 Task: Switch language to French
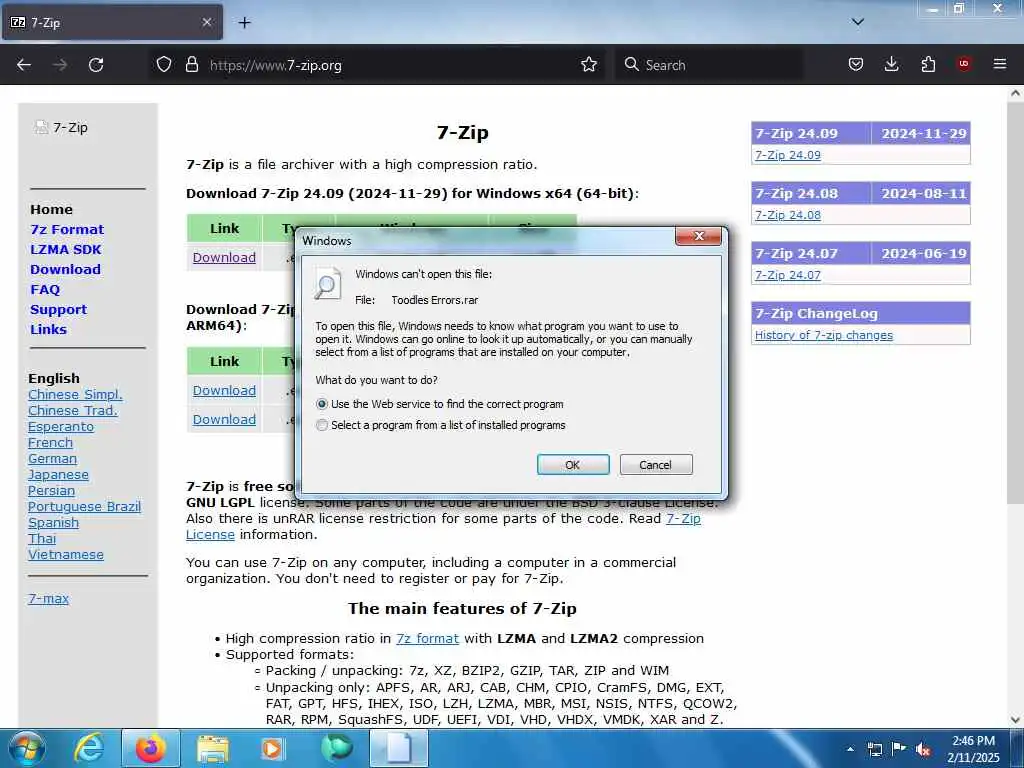pos(50,443)
